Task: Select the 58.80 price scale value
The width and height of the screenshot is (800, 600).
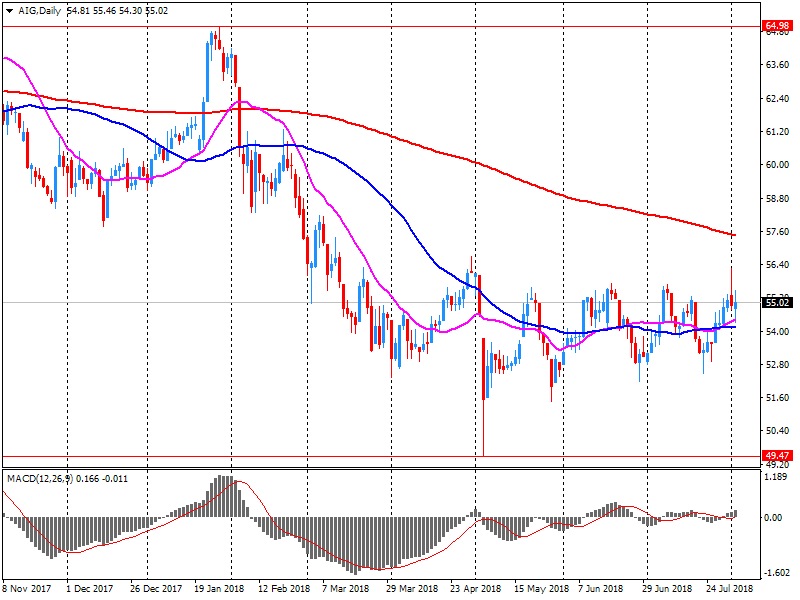Action: (x=777, y=198)
